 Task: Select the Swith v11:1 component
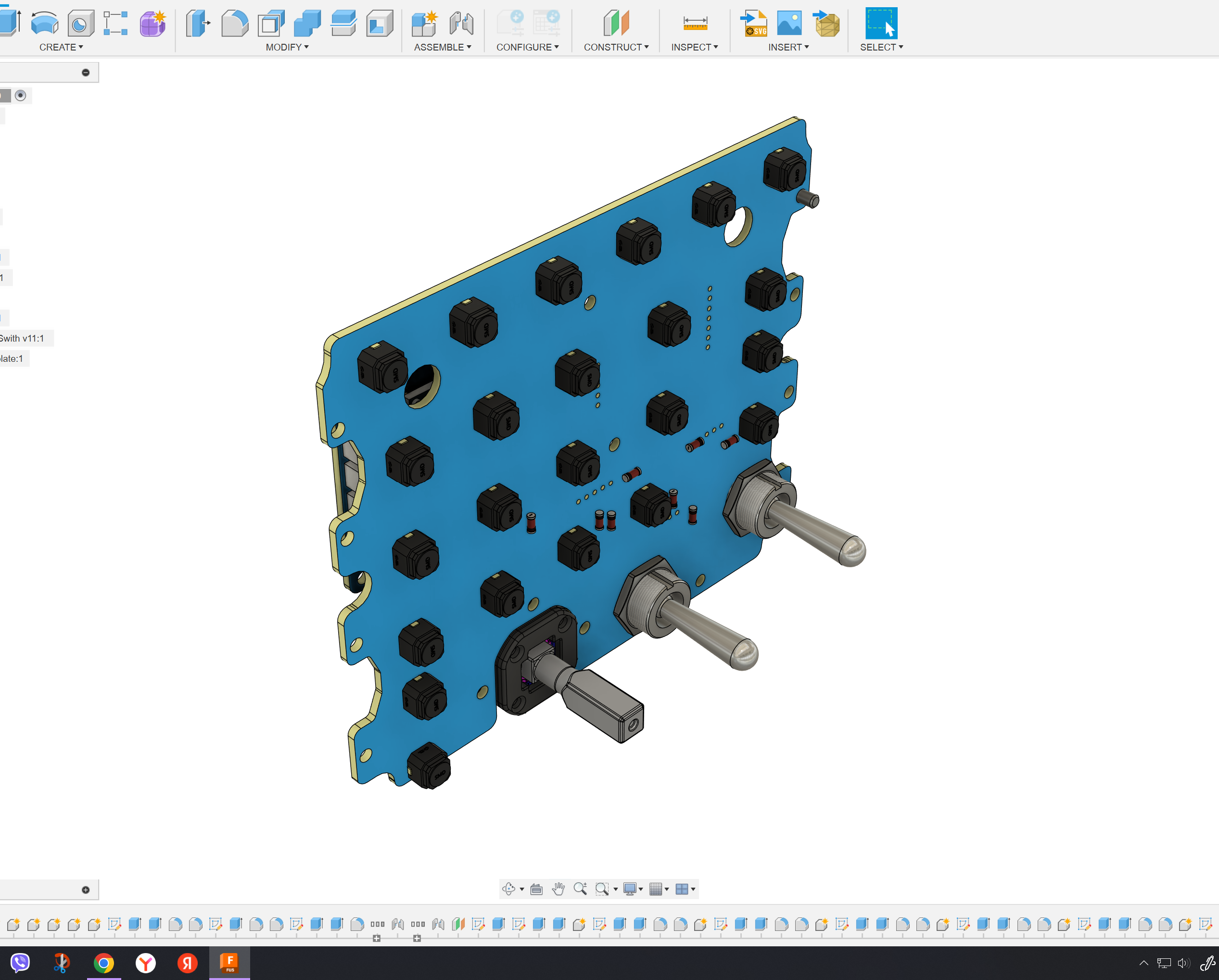point(22,338)
